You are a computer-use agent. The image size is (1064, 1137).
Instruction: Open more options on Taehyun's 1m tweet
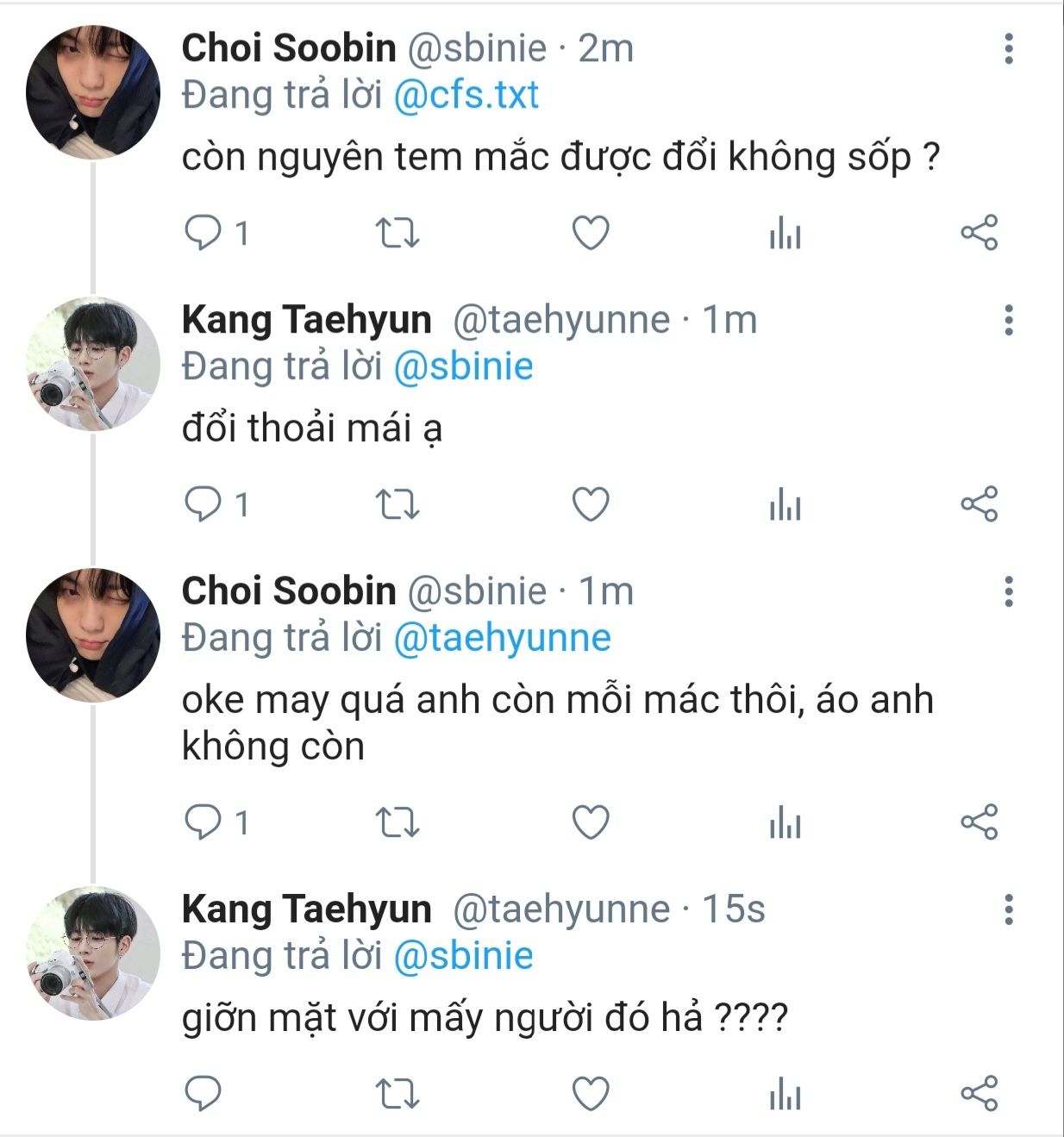click(1008, 321)
